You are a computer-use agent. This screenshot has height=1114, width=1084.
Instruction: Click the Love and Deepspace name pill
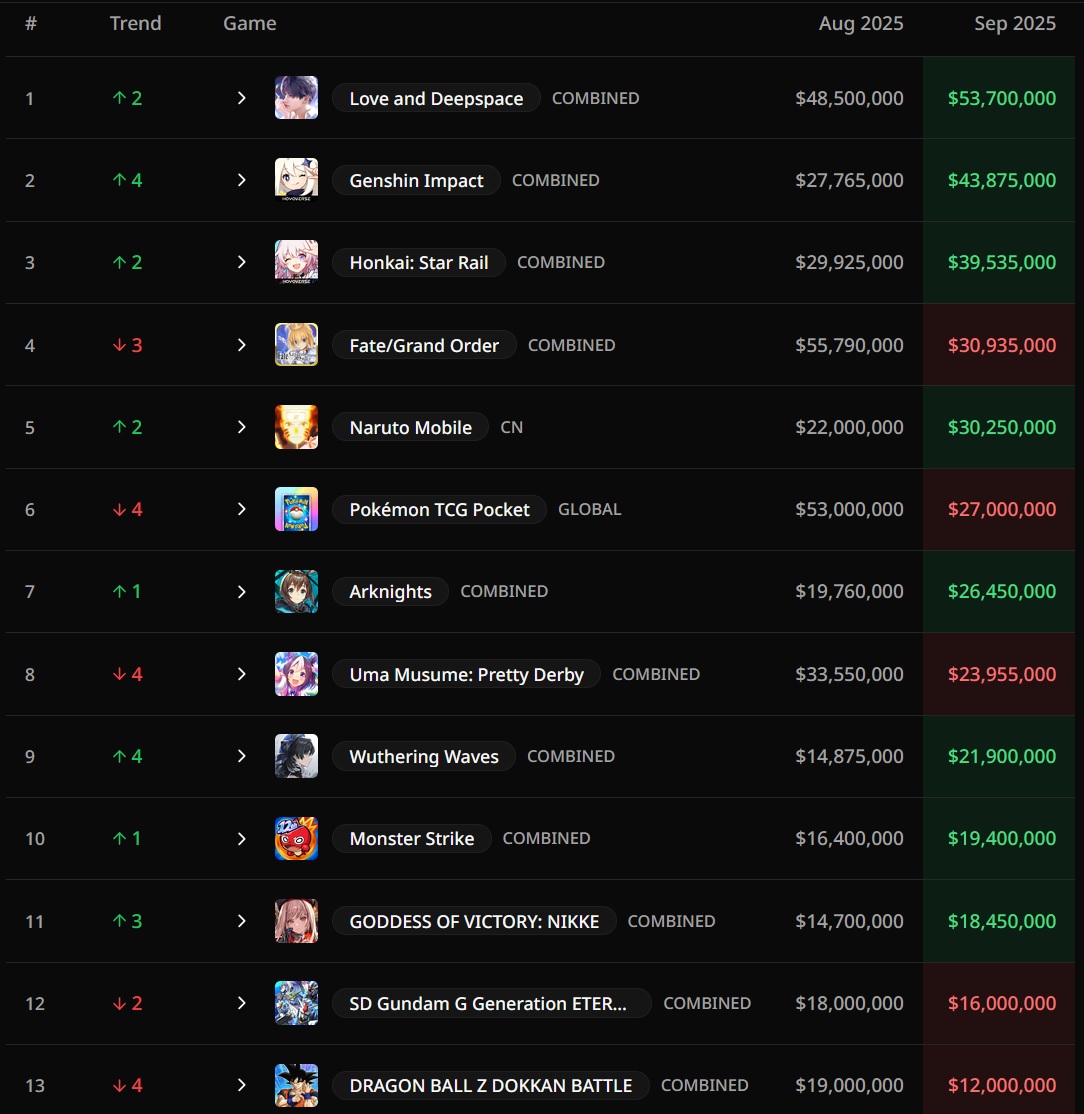[436, 98]
